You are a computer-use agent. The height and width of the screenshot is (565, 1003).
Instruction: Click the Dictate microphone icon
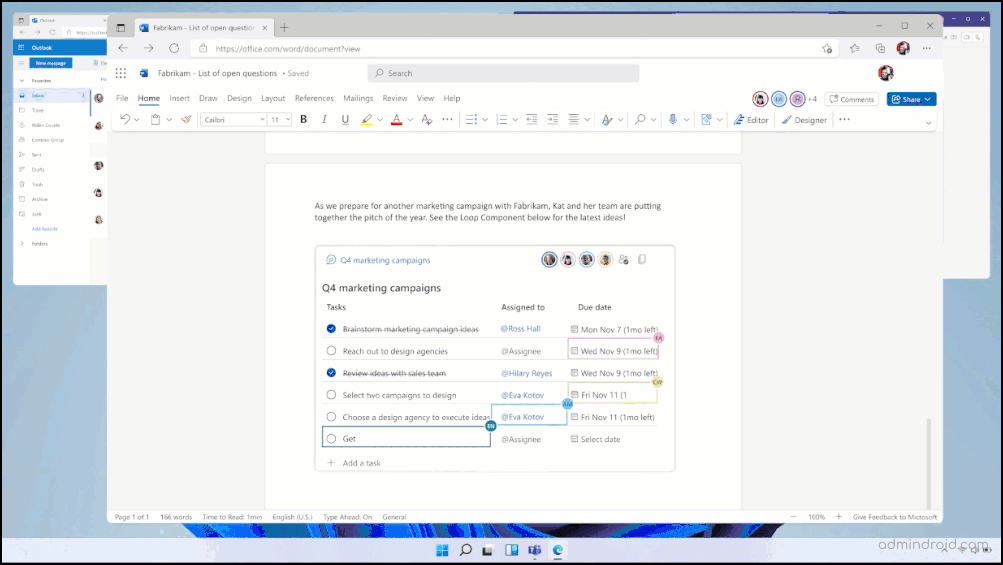coord(673,119)
